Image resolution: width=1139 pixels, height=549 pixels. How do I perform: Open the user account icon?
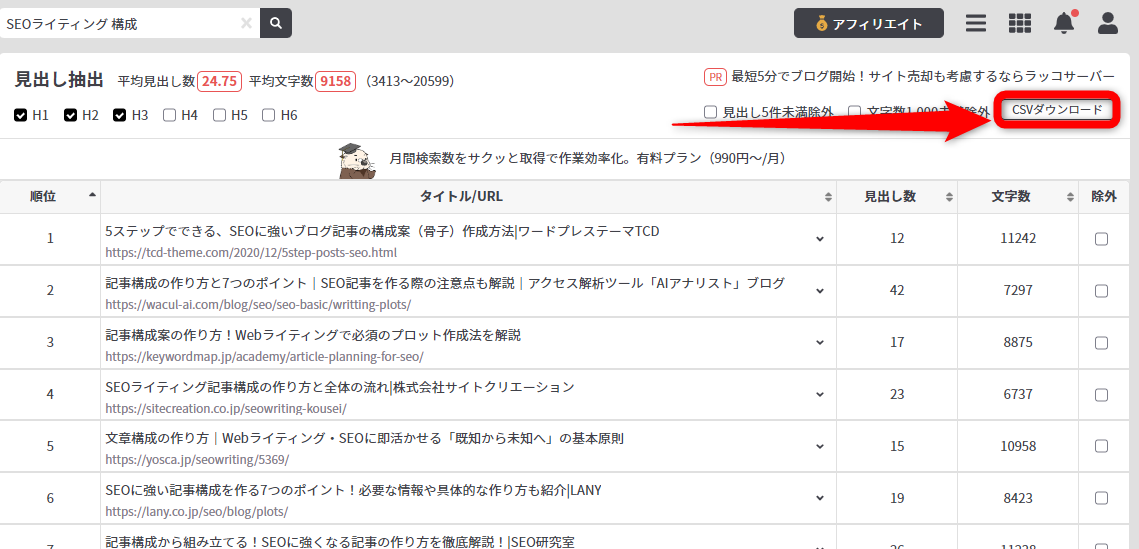pyautogui.click(x=1108, y=23)
